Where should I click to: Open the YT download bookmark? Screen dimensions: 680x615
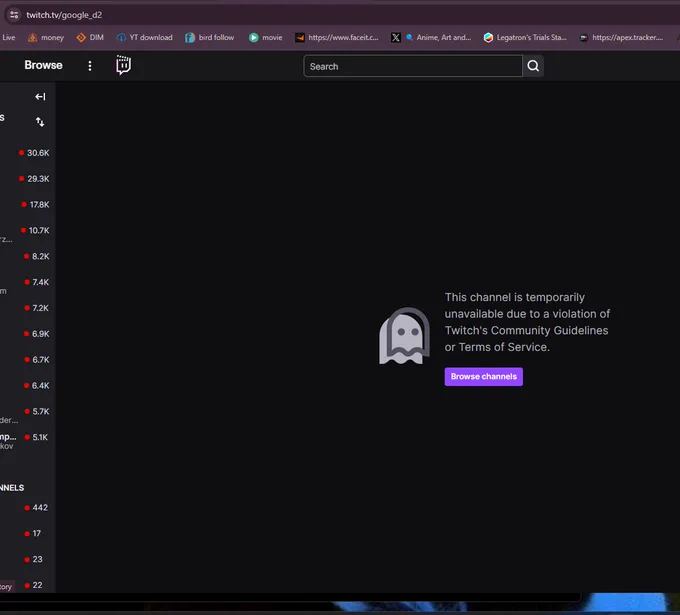click(x=144, y=38)
